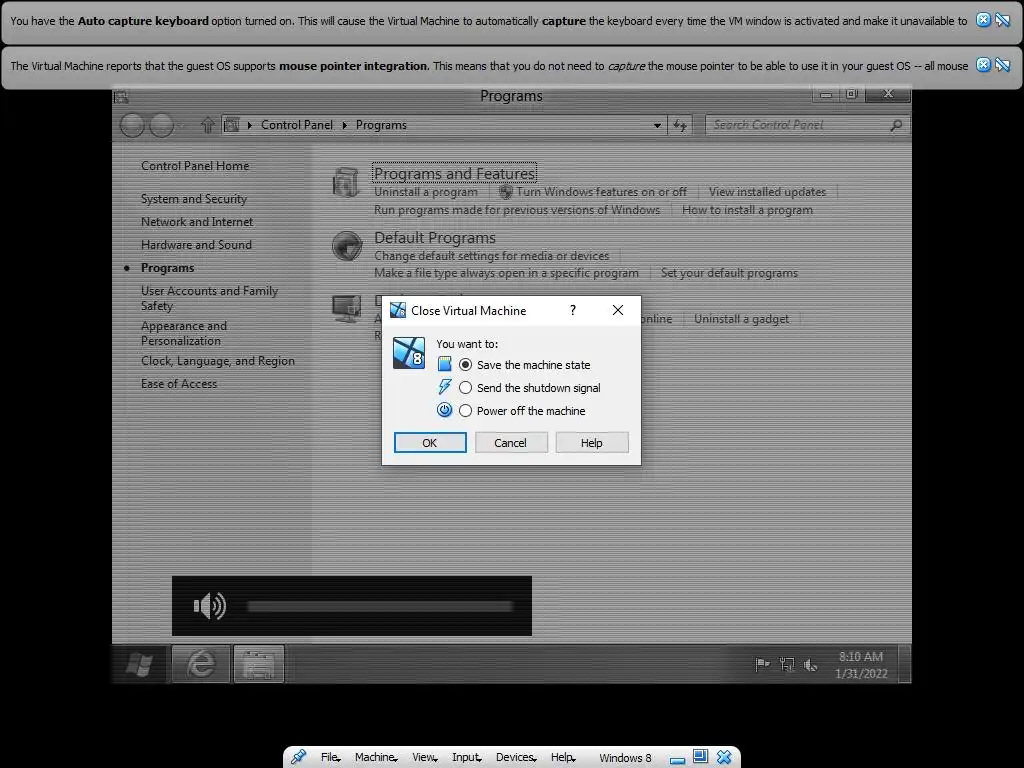Viewport: 1024px width, 768px height.
Task: Click the address bar refresh icon
Action: tap(680, 125)
